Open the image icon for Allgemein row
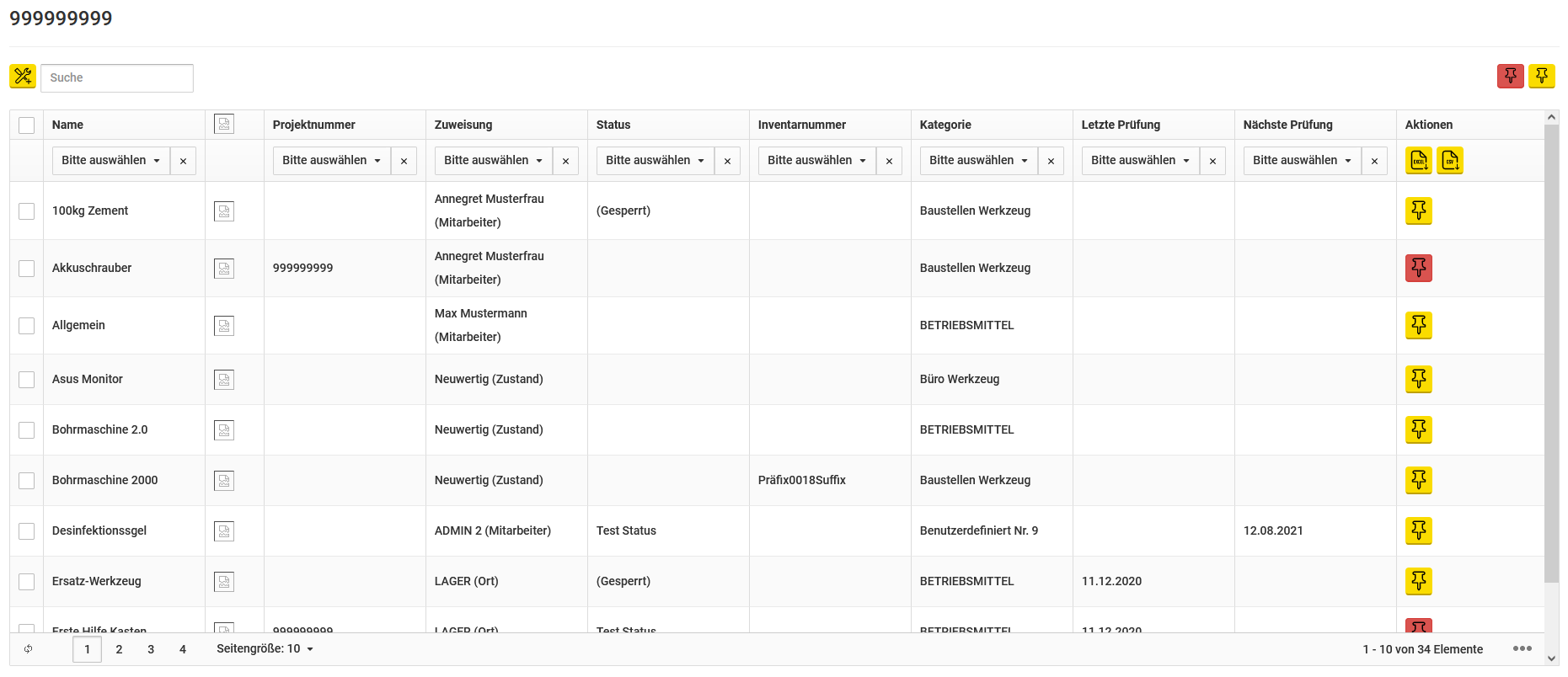Viewport: 1568px width, 677px height. point(224,325)
